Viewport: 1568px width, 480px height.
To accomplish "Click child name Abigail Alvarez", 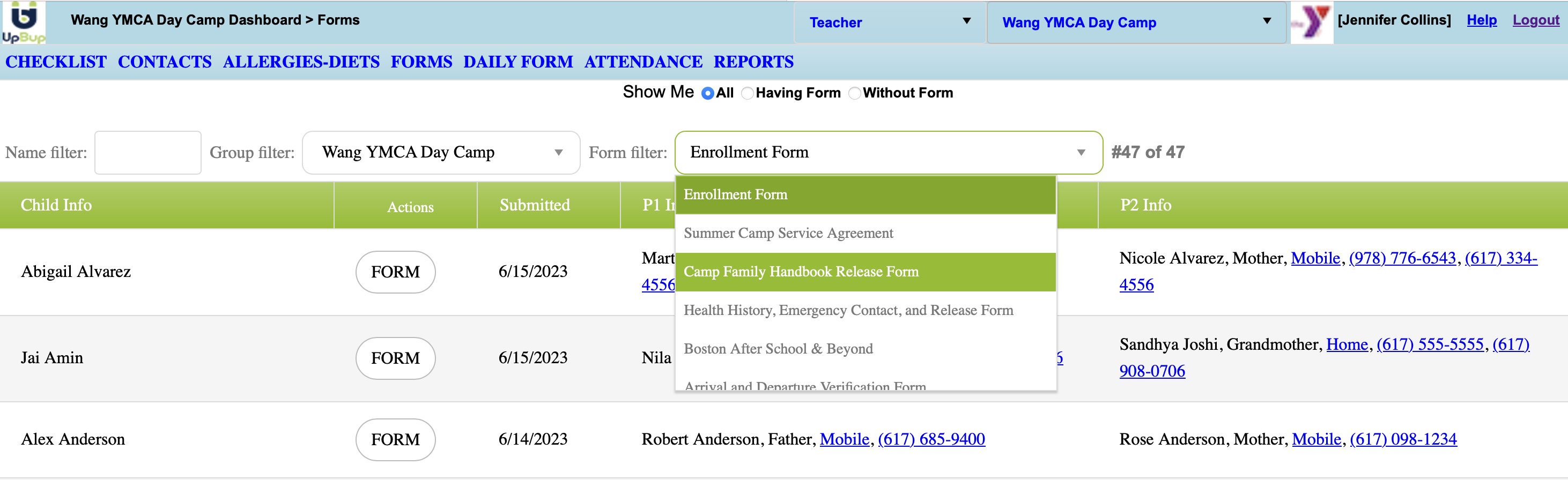I will pos(76,272).
